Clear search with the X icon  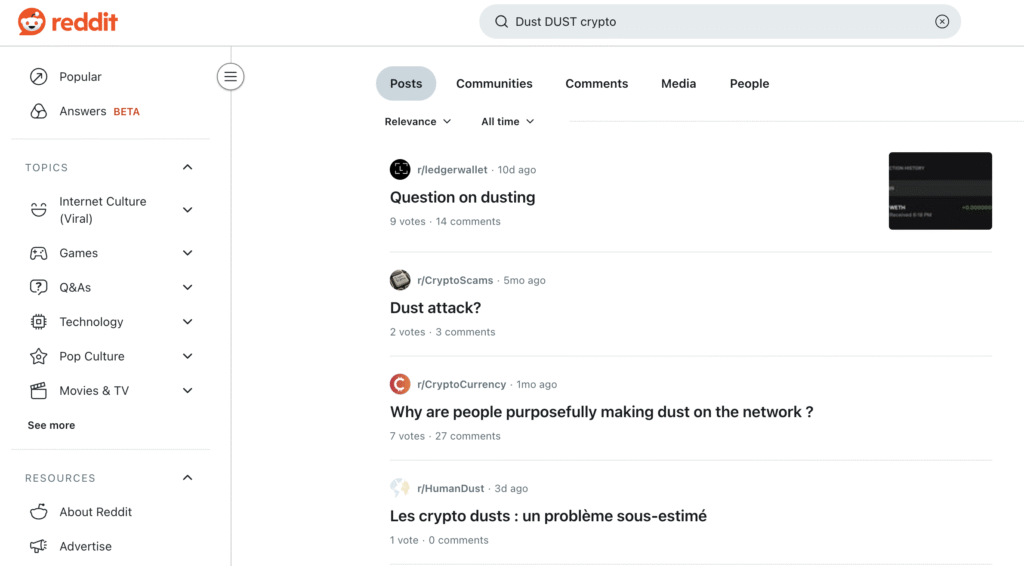coord(942,22)
